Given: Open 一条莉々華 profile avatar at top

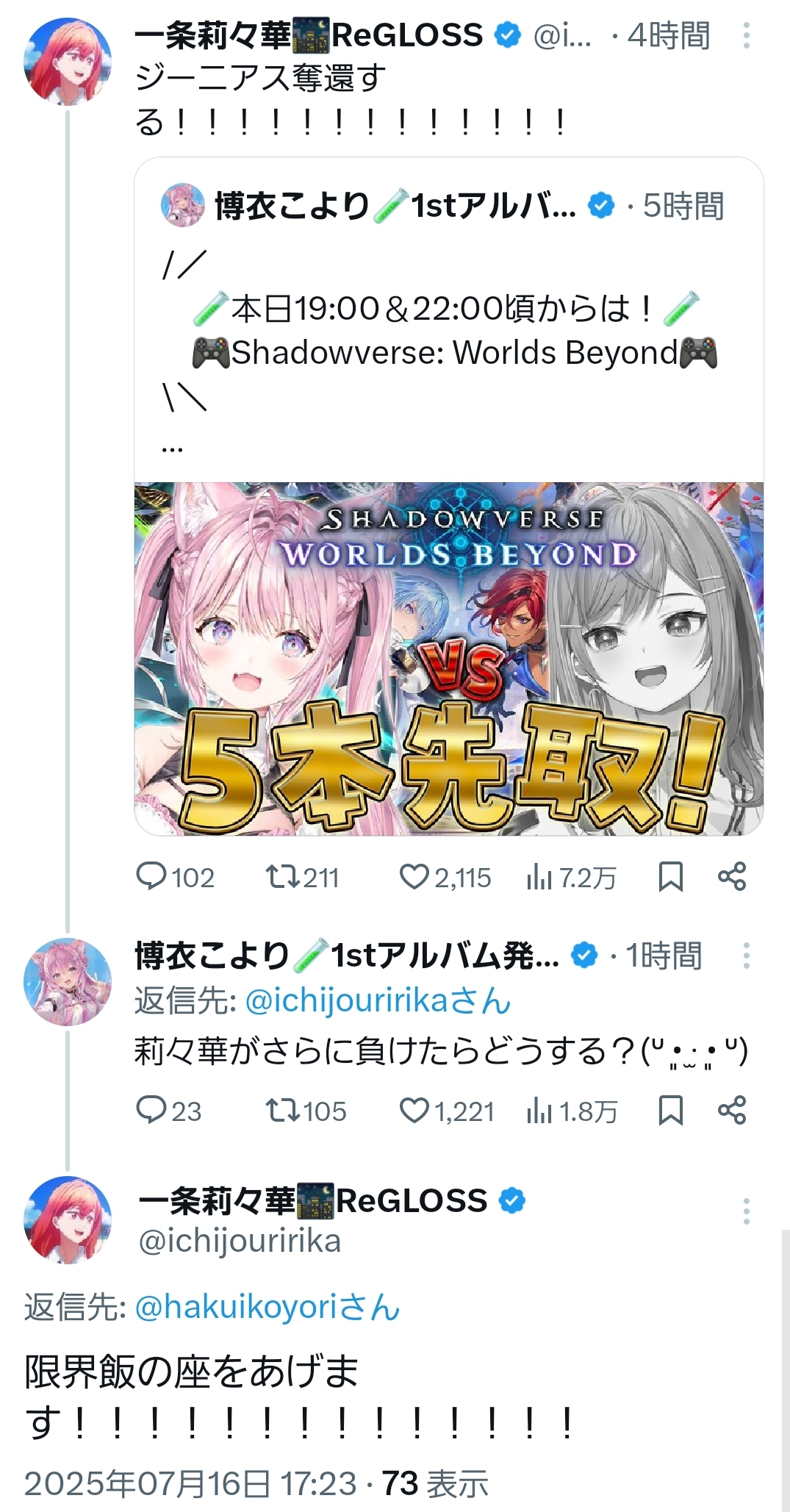Looking at the screenshot, I should 68,62.
